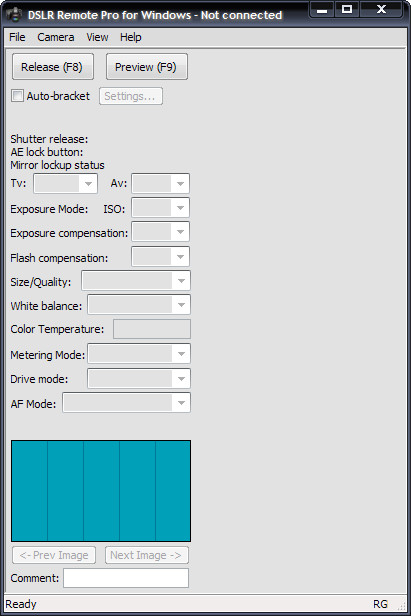Open the Exposure compensation dropdown
Image resolution: width=411 pixels, height=616 pixels.
[x=160, y=232]
